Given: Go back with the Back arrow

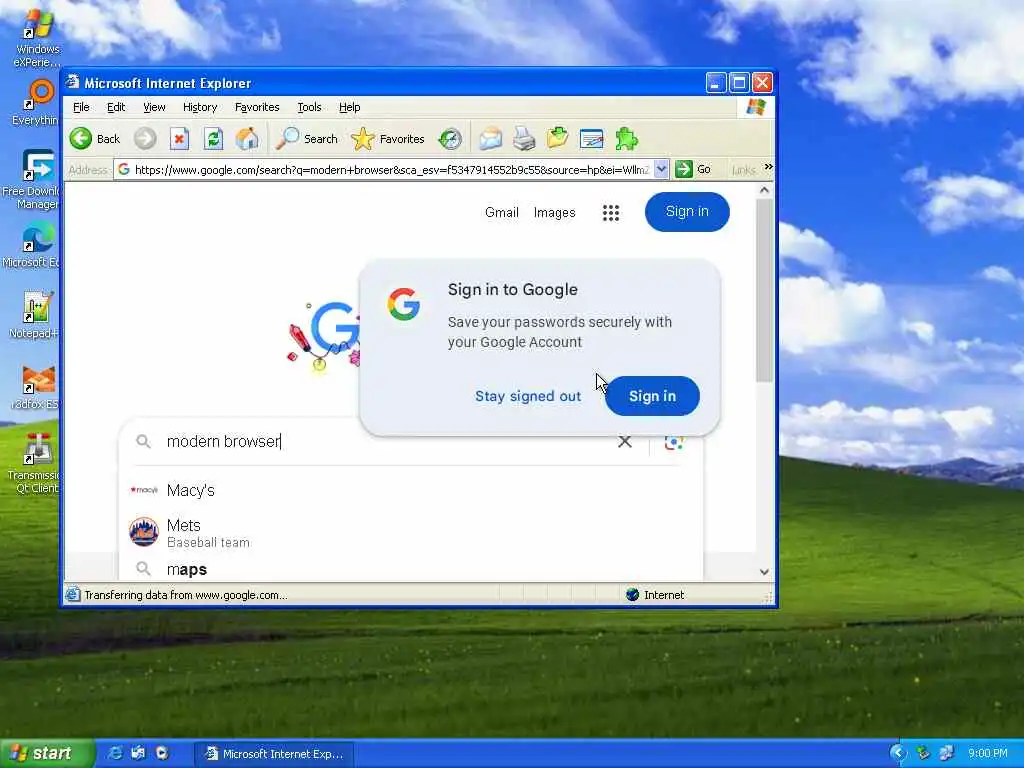Looking at the screenshot, I should (x=95, y=138).
